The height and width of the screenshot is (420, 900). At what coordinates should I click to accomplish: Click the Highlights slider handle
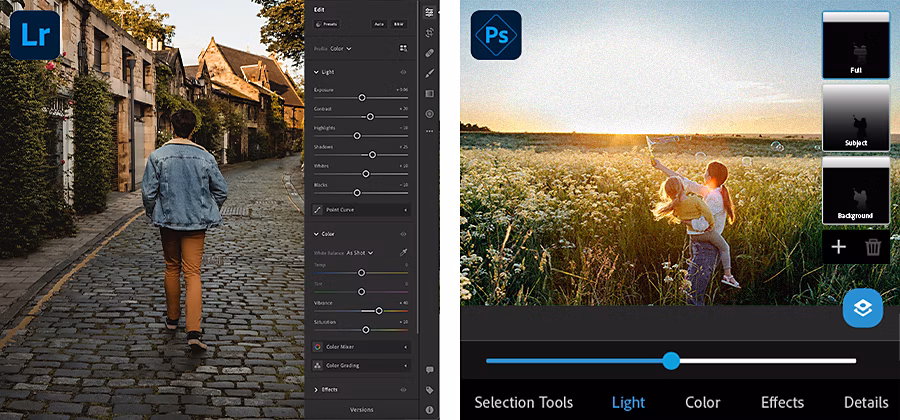point(357,136)
